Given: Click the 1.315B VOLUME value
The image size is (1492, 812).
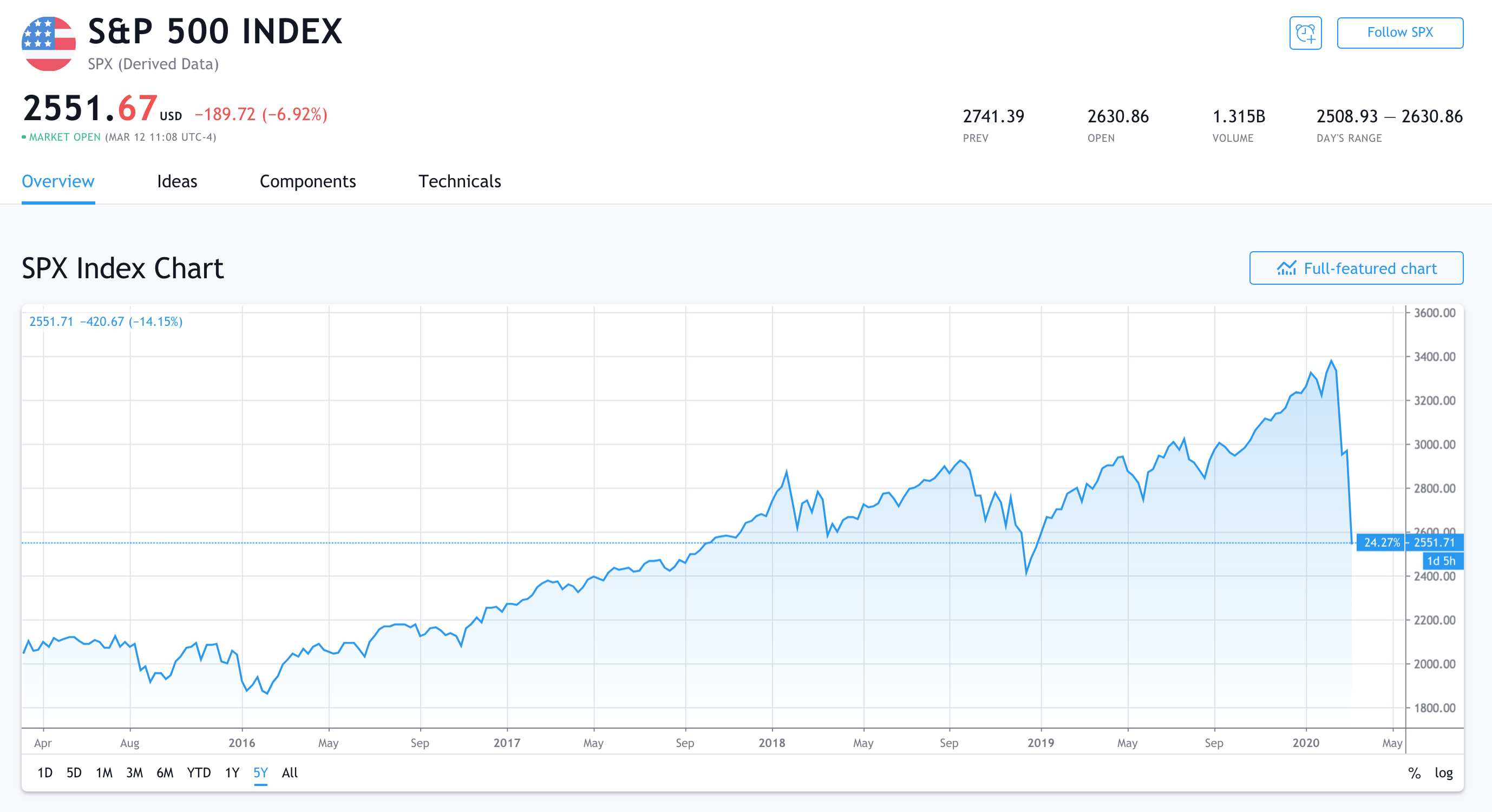Looking at the screenshot, I should pyautogui.click(x=1238, y=116).
